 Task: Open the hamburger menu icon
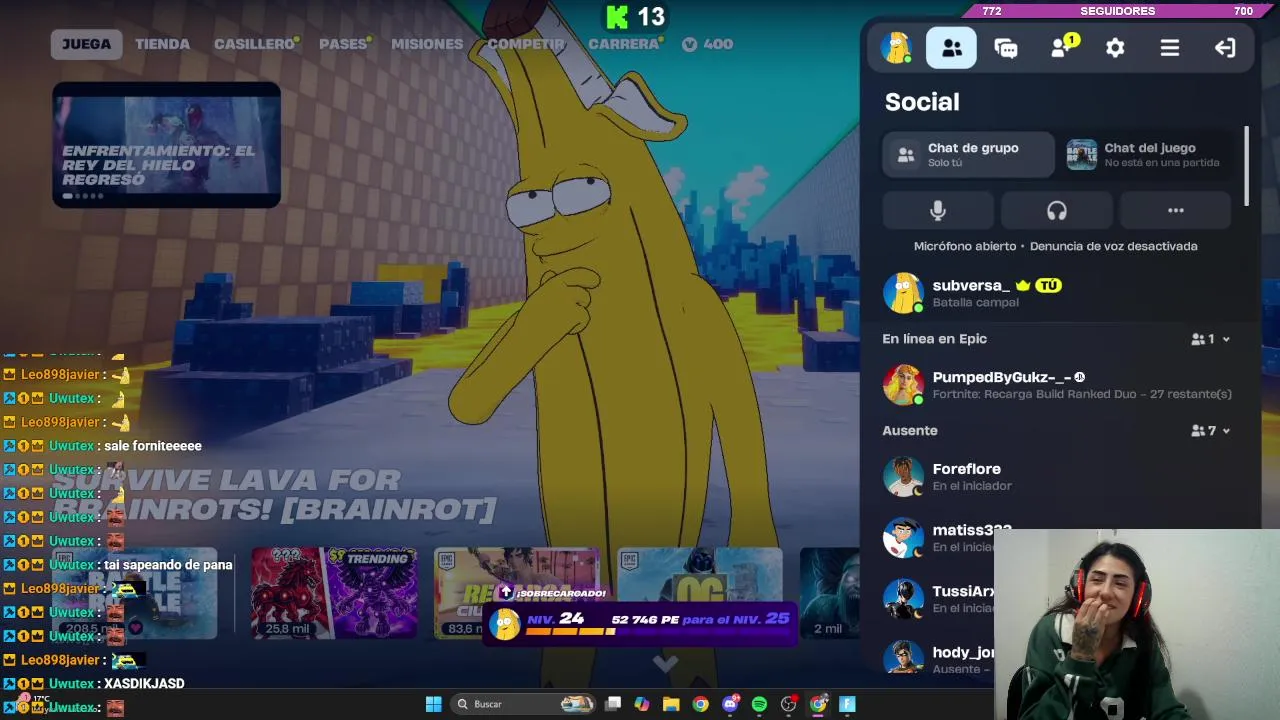1169,48
